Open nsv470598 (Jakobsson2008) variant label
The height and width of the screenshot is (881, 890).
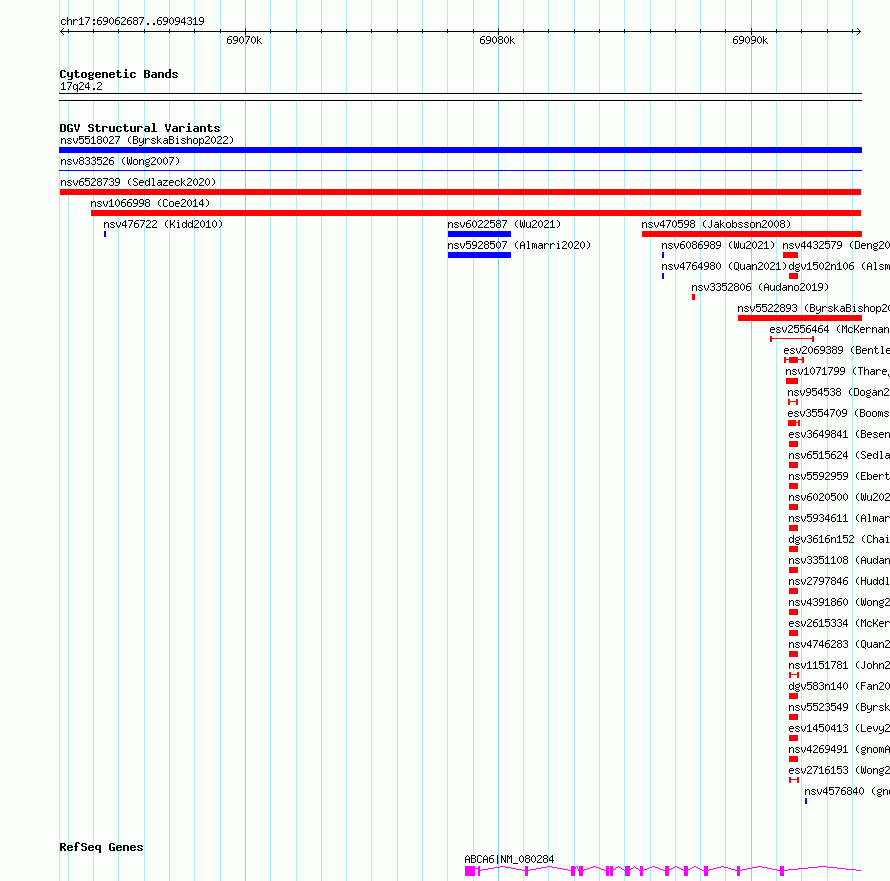click(x=716, y=224)
